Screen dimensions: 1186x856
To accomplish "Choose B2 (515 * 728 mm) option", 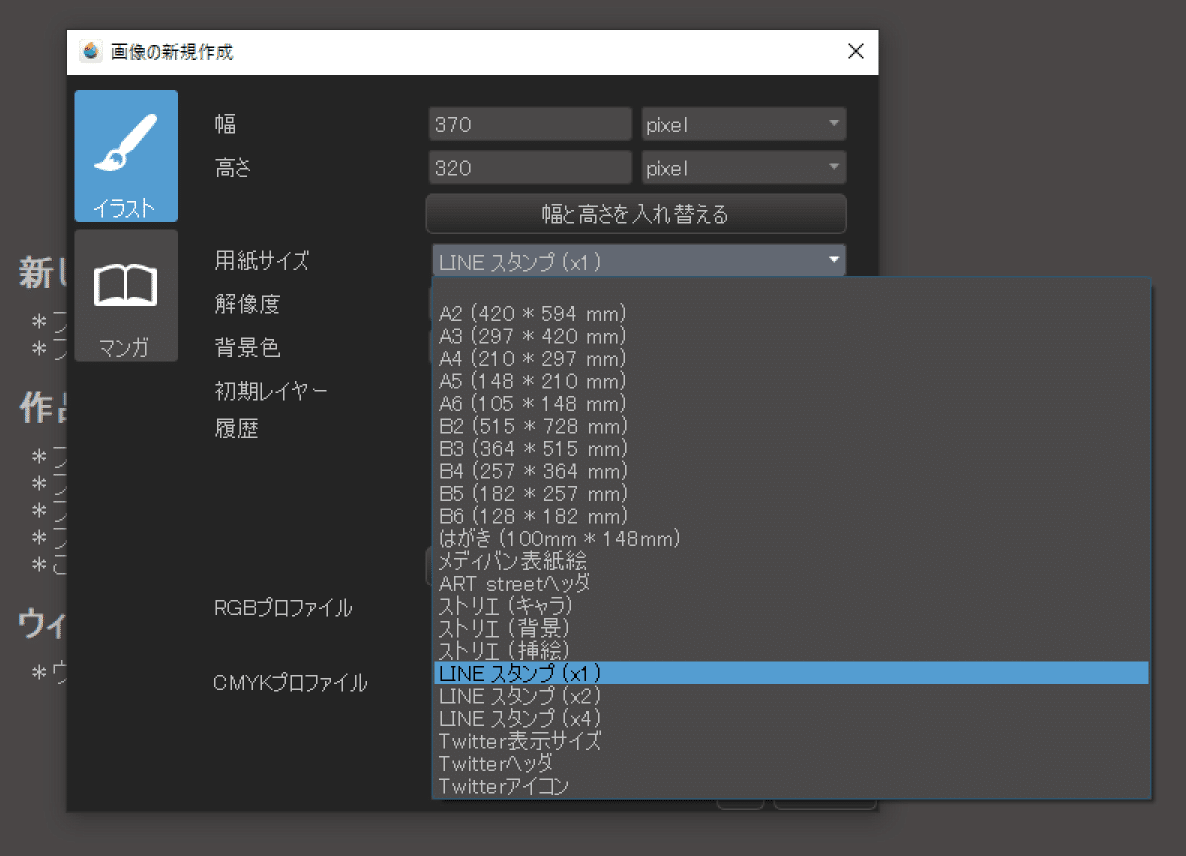I will point(791,426).
